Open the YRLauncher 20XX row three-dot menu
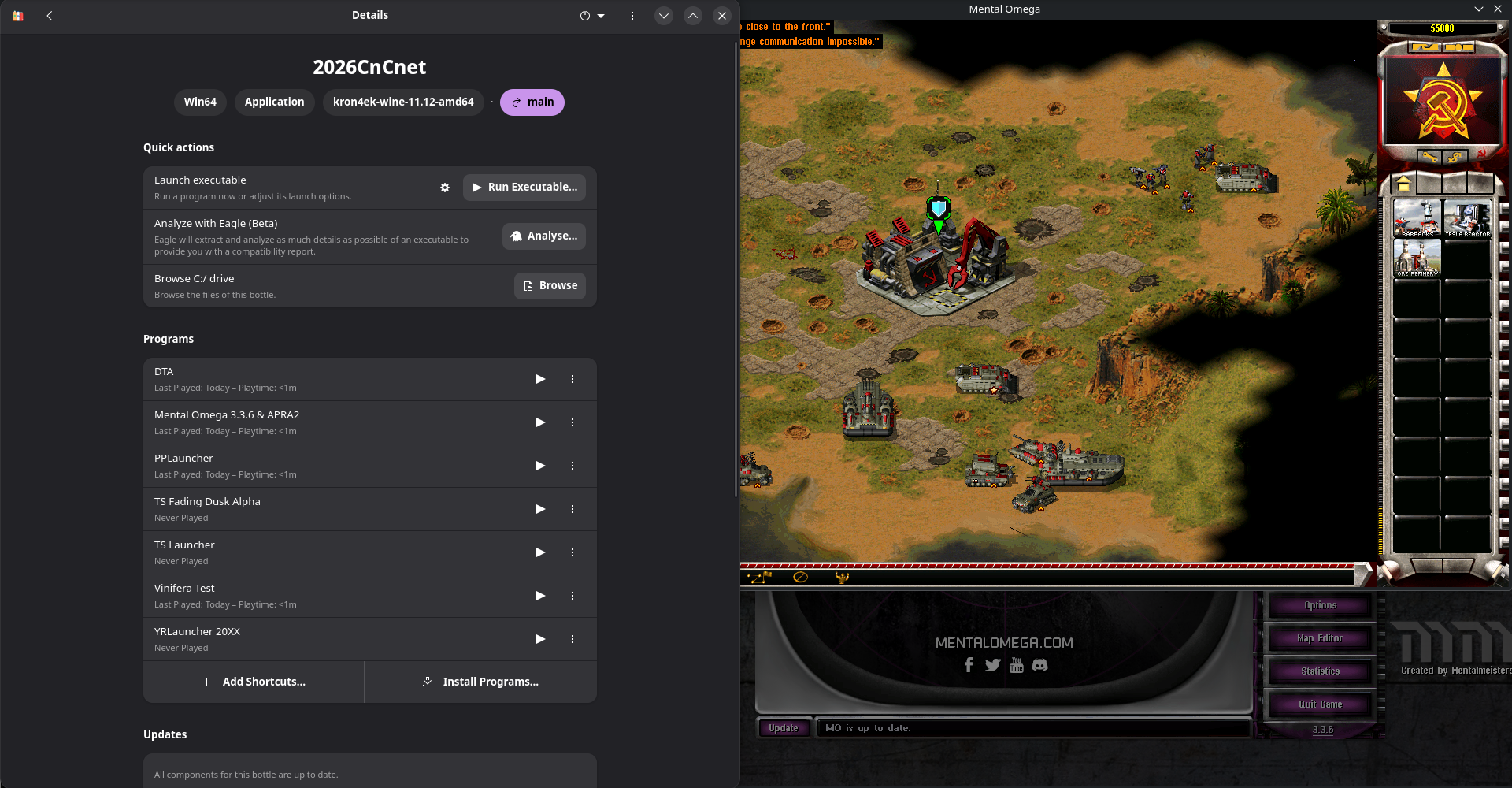 573,639
